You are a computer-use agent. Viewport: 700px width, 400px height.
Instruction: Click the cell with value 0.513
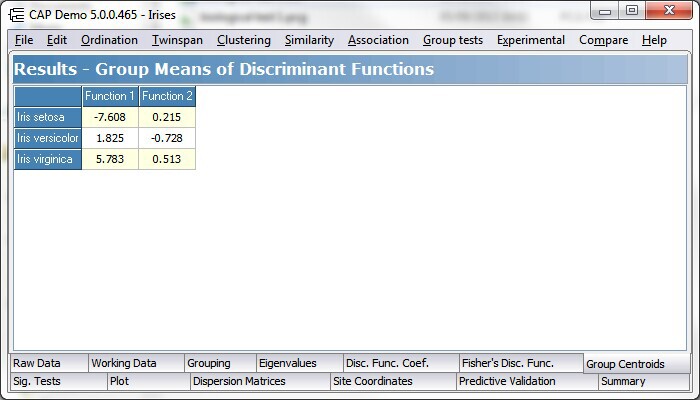click(167, 159)
